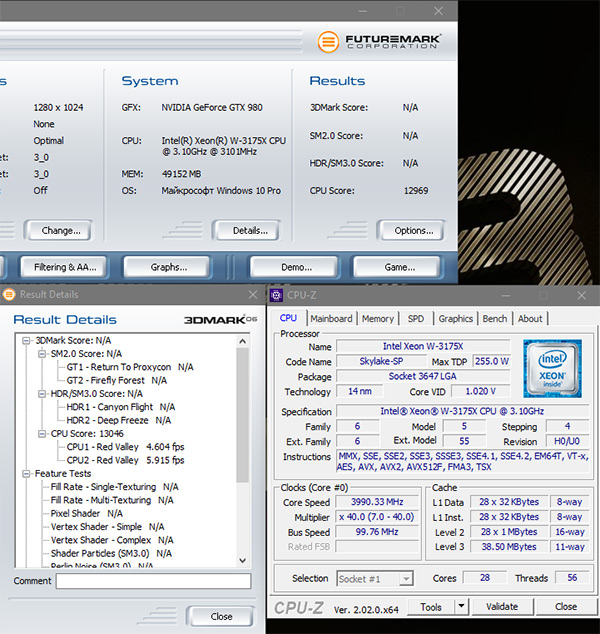Launch the Game... button
The width and height of the screenshot is (600, 634).
point(399,267)
